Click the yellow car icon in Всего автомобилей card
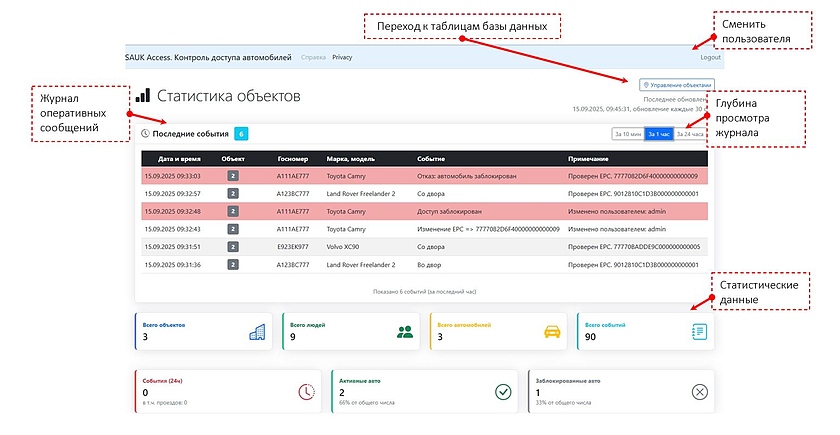The width and height of the screenshot is (840, 435). point(551,332)
